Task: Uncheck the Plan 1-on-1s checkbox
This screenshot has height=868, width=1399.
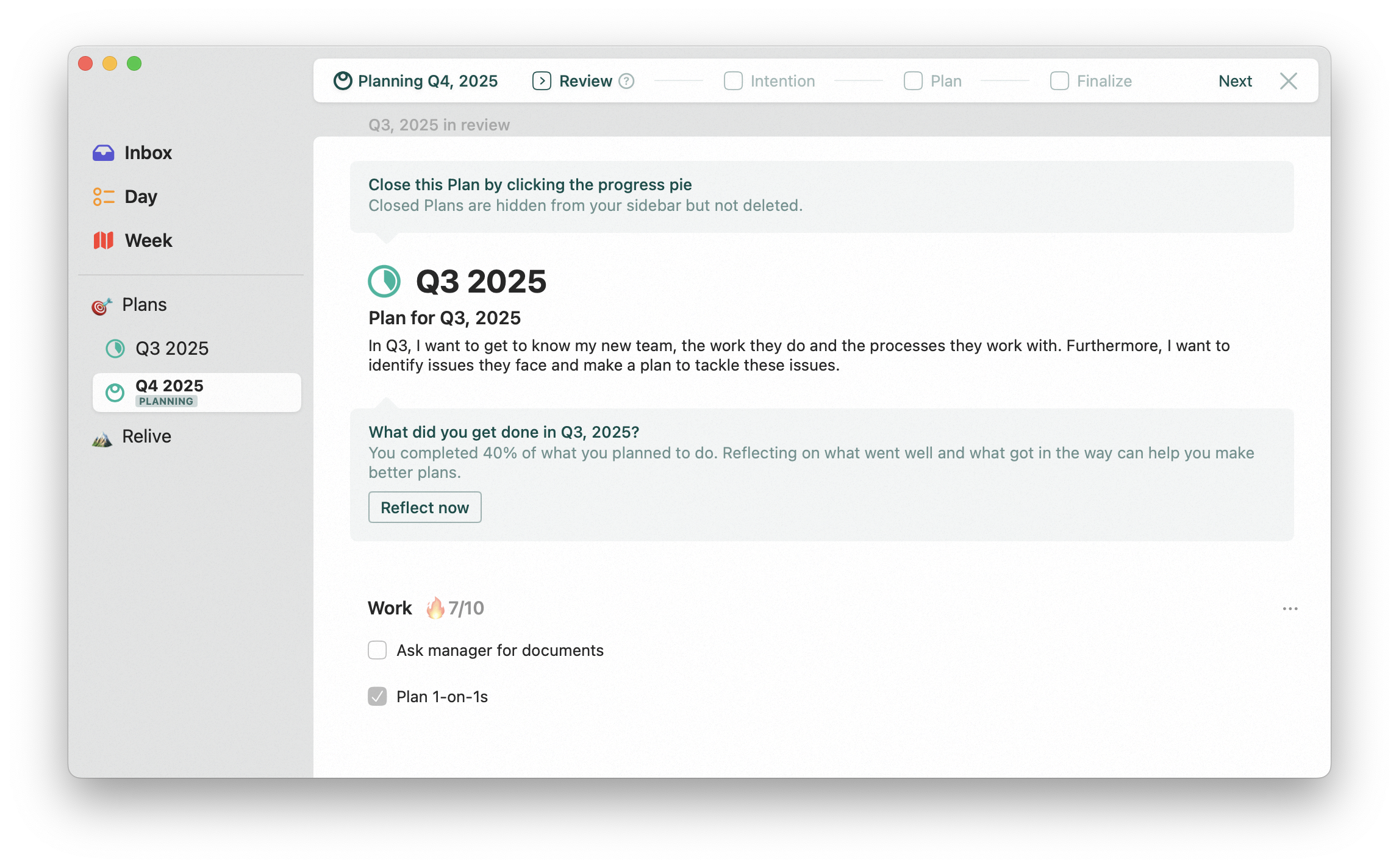Action: point(377,696)
